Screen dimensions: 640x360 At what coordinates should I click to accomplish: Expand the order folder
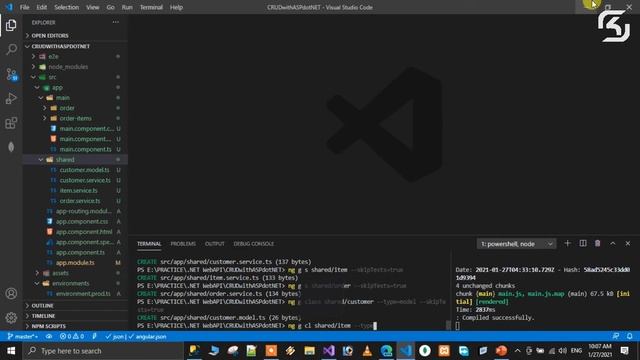click(76, 108)
